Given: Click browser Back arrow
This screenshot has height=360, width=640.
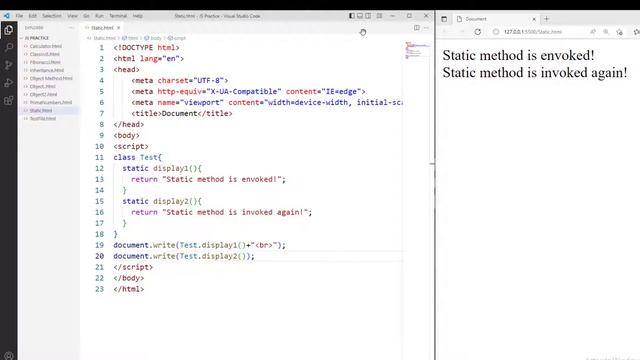Looking at the screenshot, I should (445, 32).
